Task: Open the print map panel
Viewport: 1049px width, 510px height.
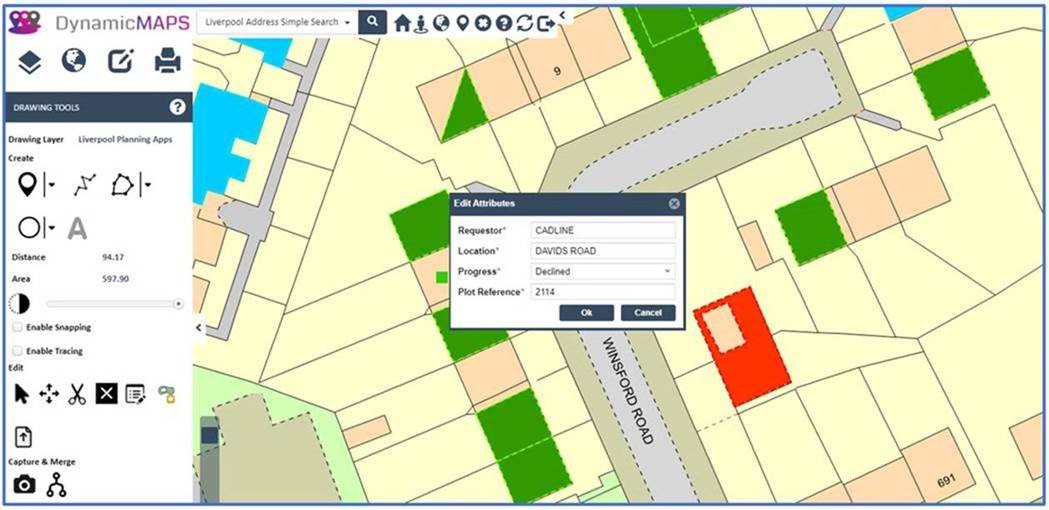Action: coord(167,61)
